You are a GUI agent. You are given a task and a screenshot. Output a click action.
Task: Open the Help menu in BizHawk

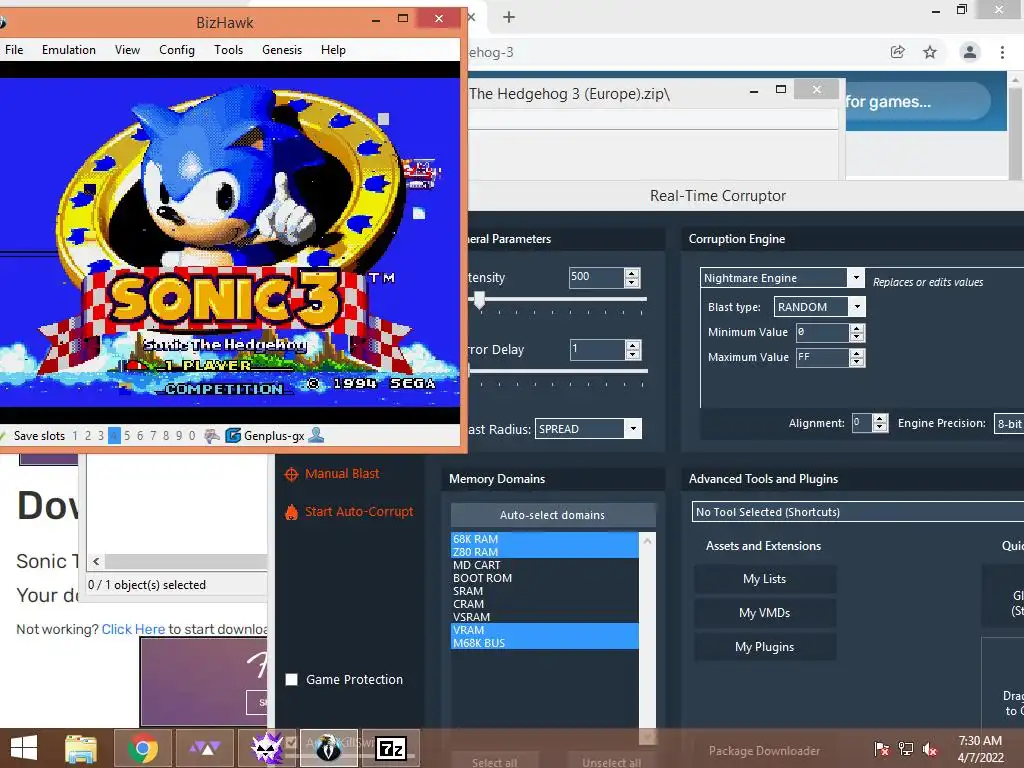[x=333, y=50]
